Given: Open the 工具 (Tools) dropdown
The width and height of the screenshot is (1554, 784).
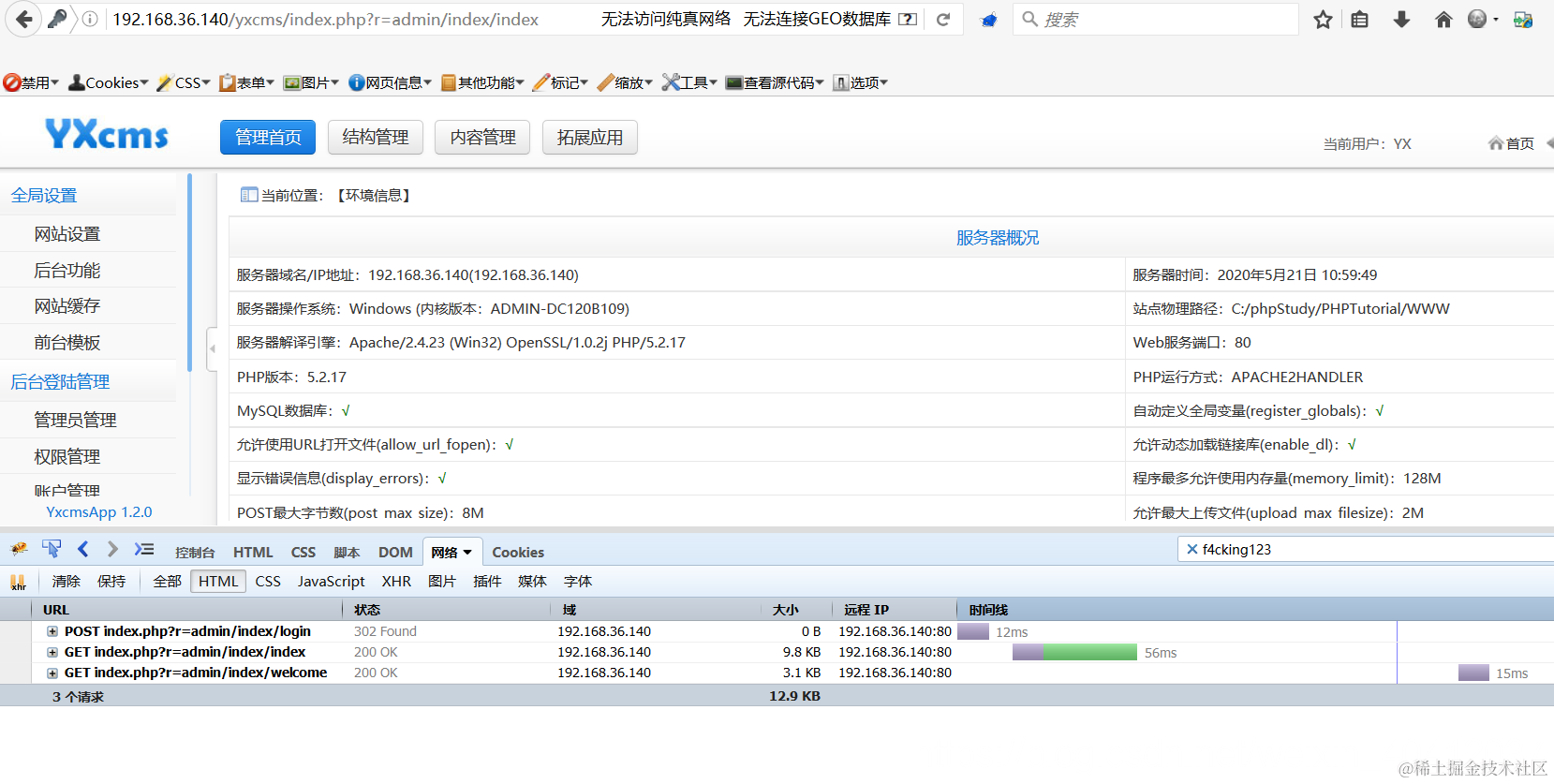Looking at the screenshot, I should pyautogui.click(x=689, y=82).
